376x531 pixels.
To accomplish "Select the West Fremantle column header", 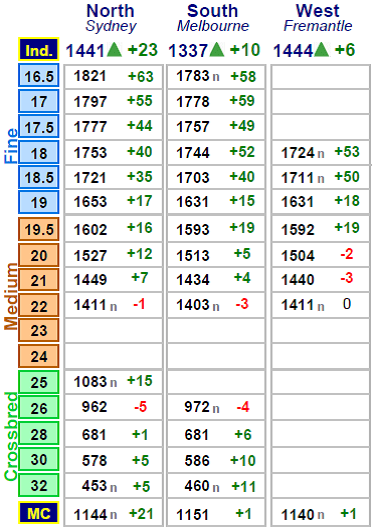I will (317, 18).
